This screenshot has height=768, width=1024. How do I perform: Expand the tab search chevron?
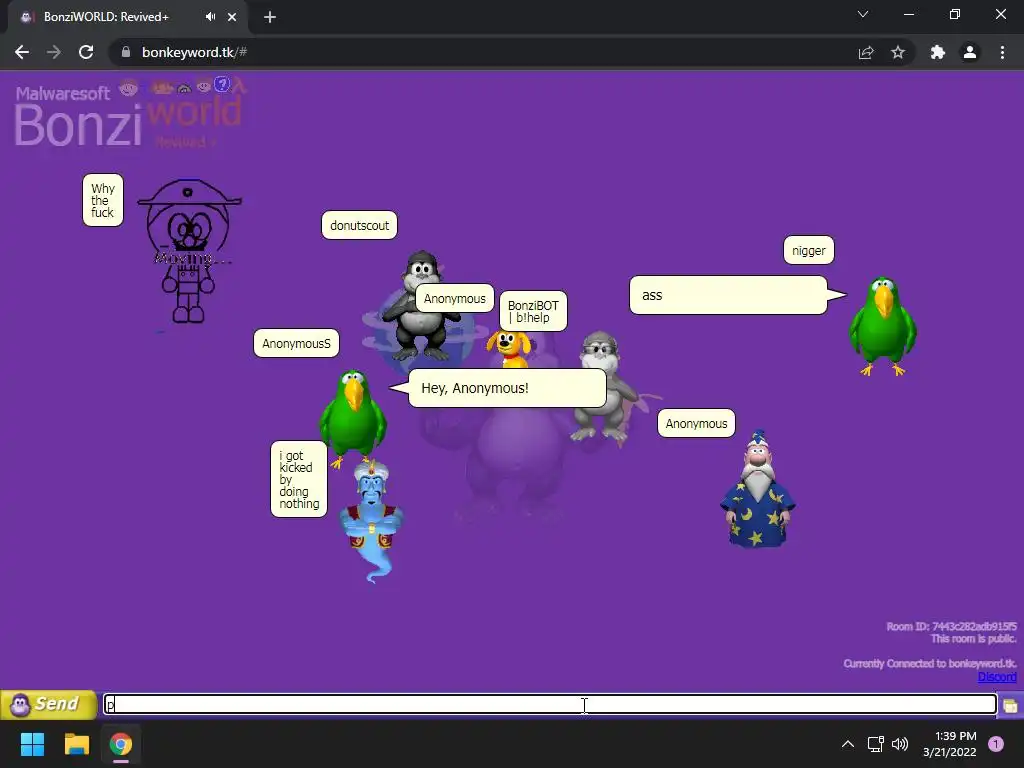[863, 14]
